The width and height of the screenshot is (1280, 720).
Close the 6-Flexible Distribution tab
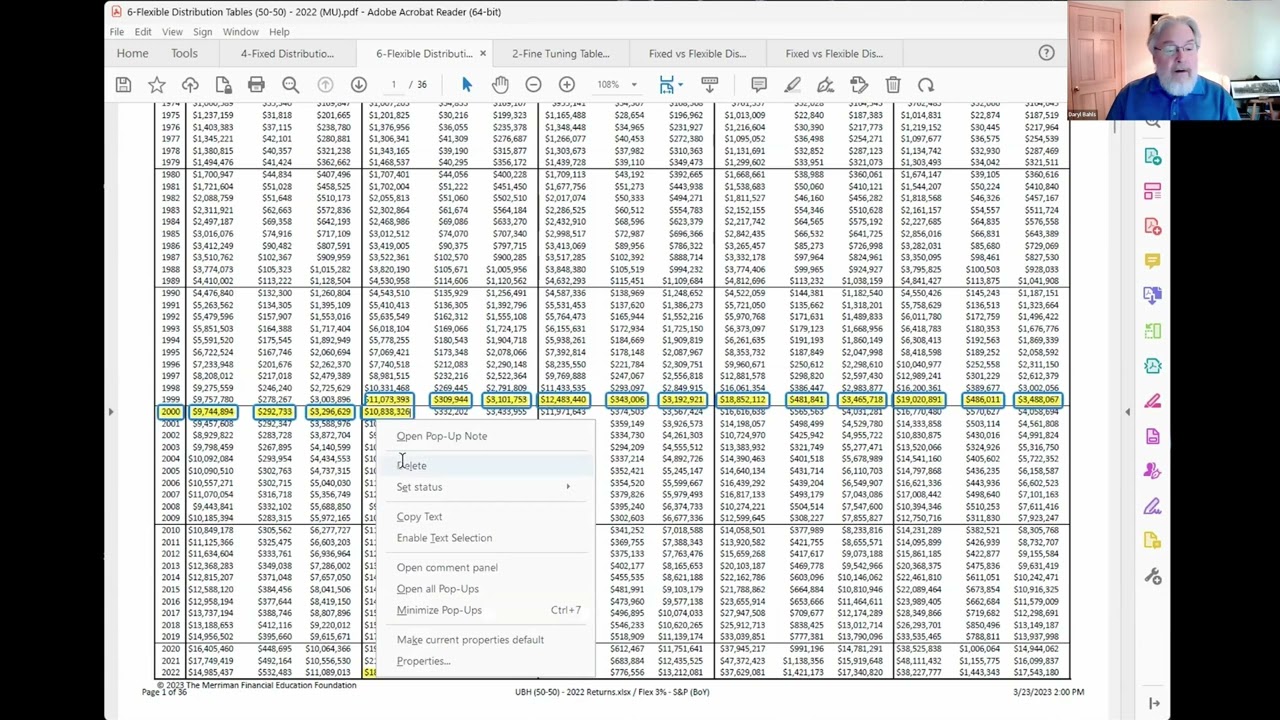click(483, 53)
